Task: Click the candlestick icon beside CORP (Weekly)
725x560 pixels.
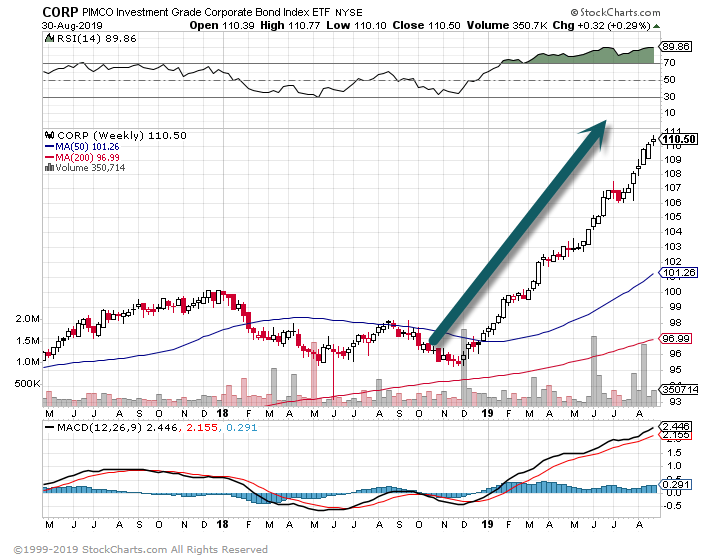Action: 49,135
